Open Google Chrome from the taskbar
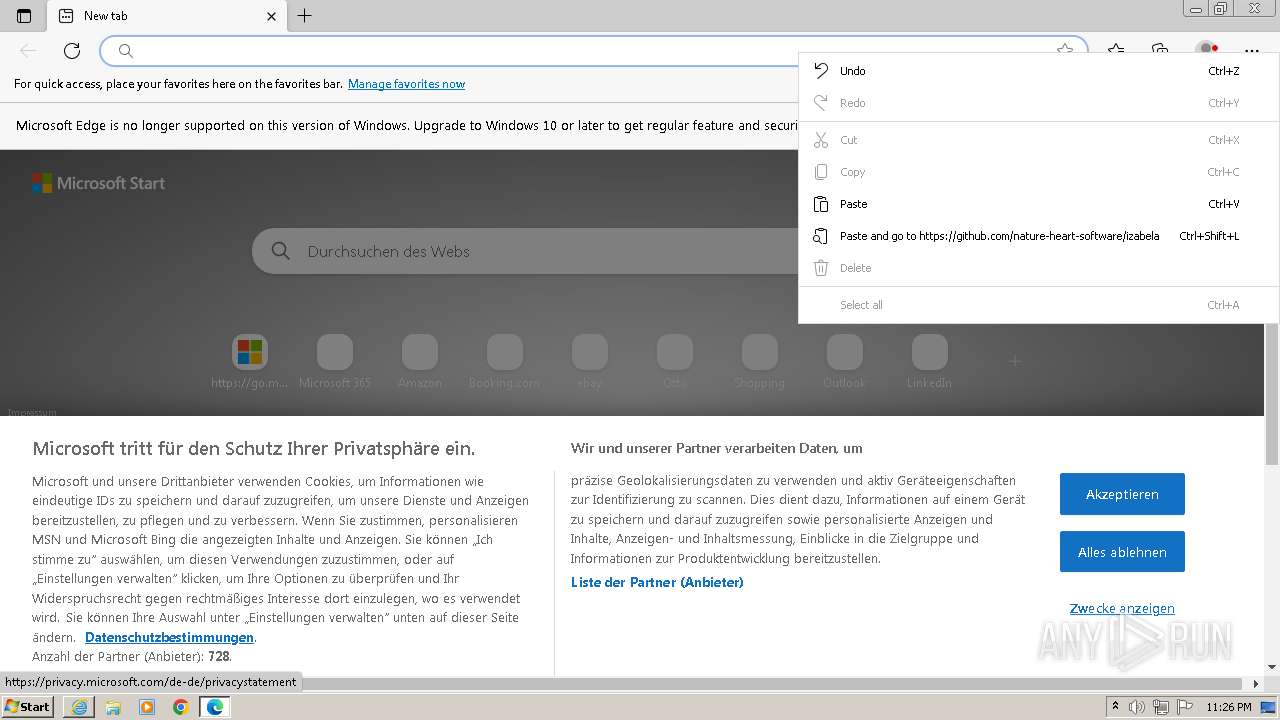1280x720 pixels. pos(181,707)
